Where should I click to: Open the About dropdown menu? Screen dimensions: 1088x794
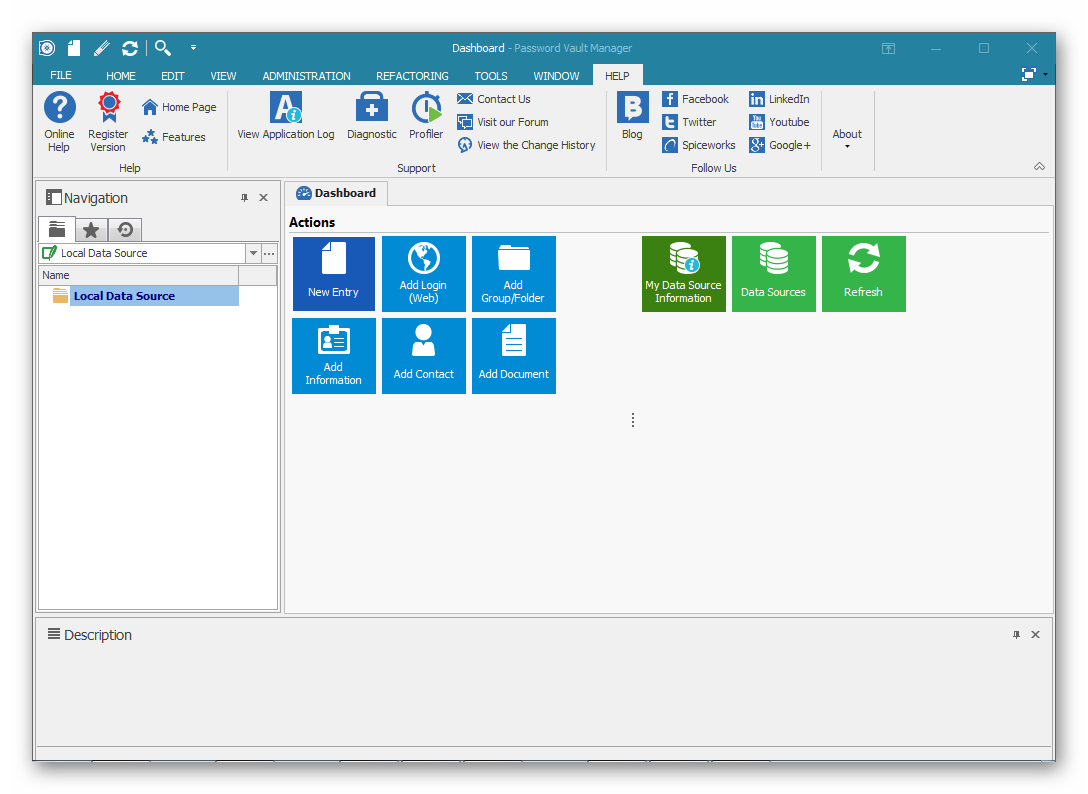(x=847, y=137)
